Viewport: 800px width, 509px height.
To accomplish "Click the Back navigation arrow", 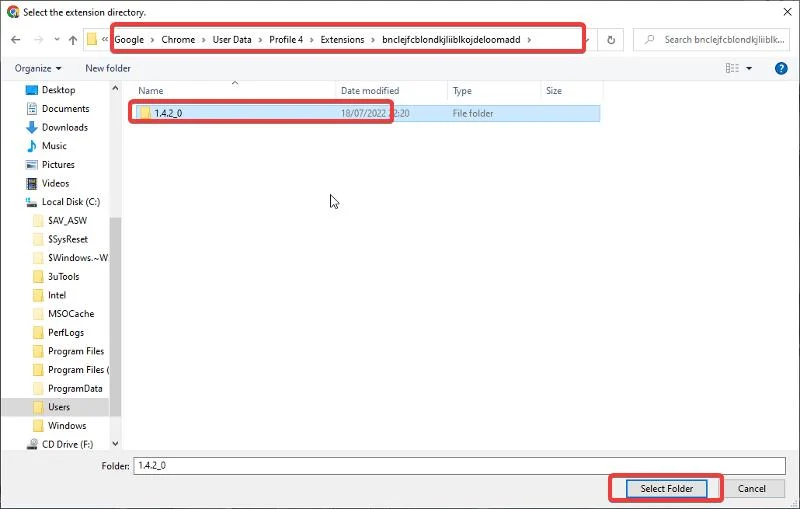I will (16, 40).
